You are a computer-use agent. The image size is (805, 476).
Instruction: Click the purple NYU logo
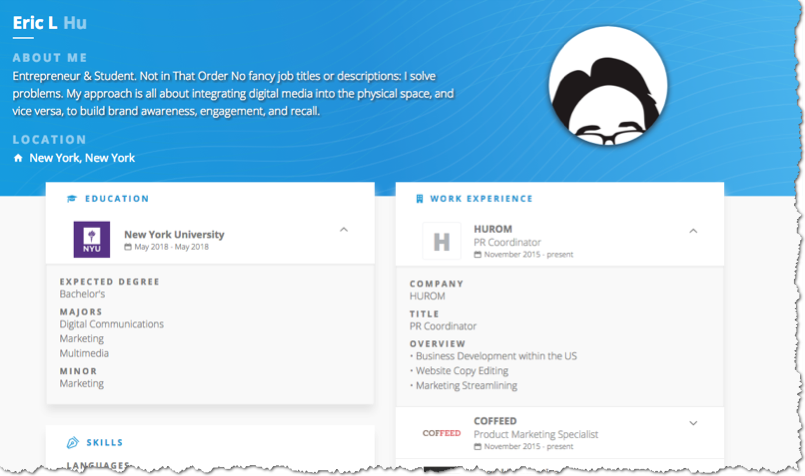92,240
